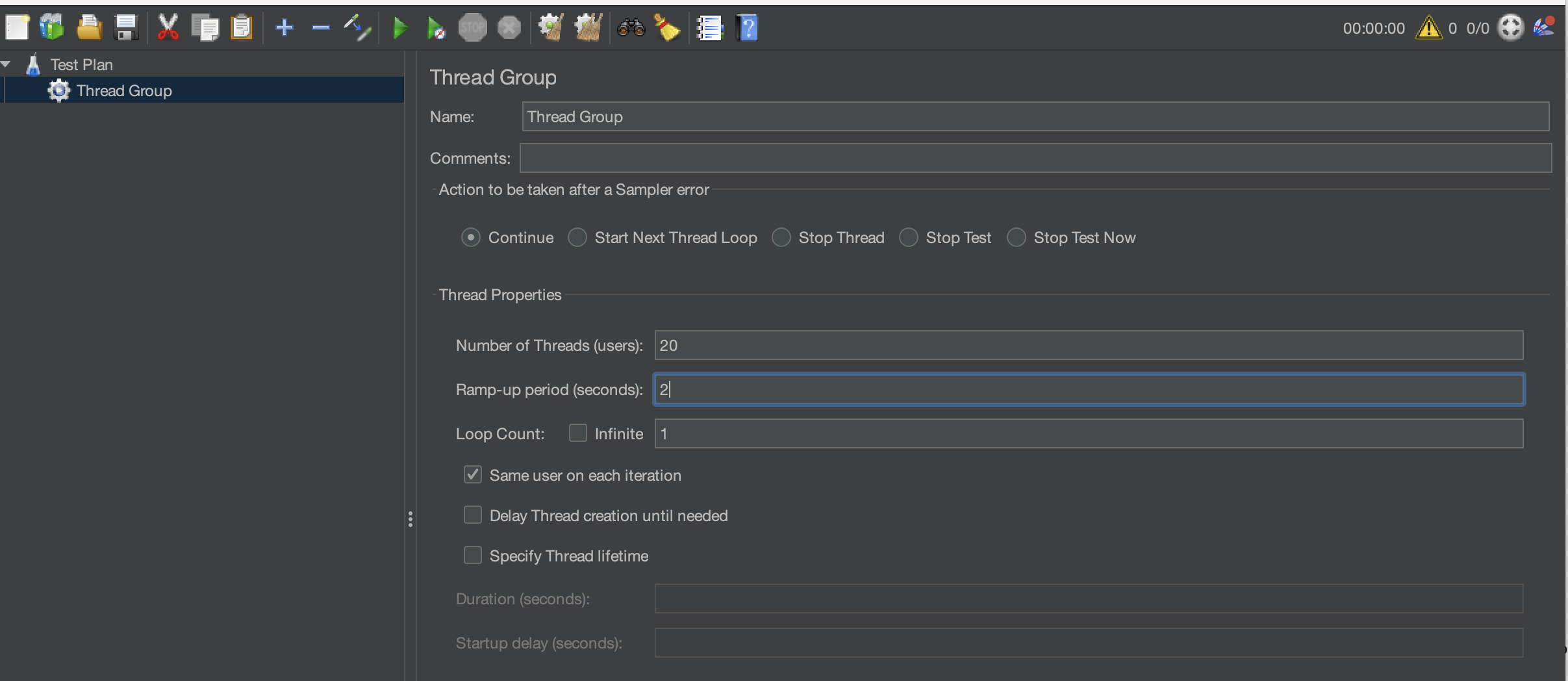Click the New test plan icon

click(x=17, y=28)
